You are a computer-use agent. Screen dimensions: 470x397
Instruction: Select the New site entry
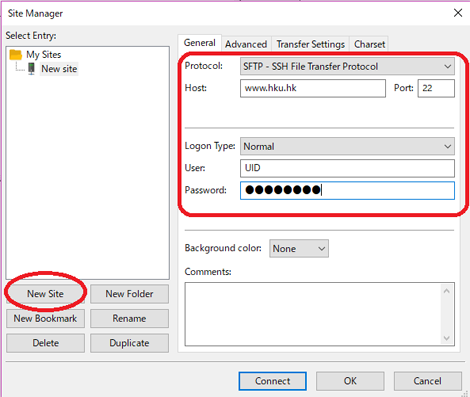tap(59, 69)
